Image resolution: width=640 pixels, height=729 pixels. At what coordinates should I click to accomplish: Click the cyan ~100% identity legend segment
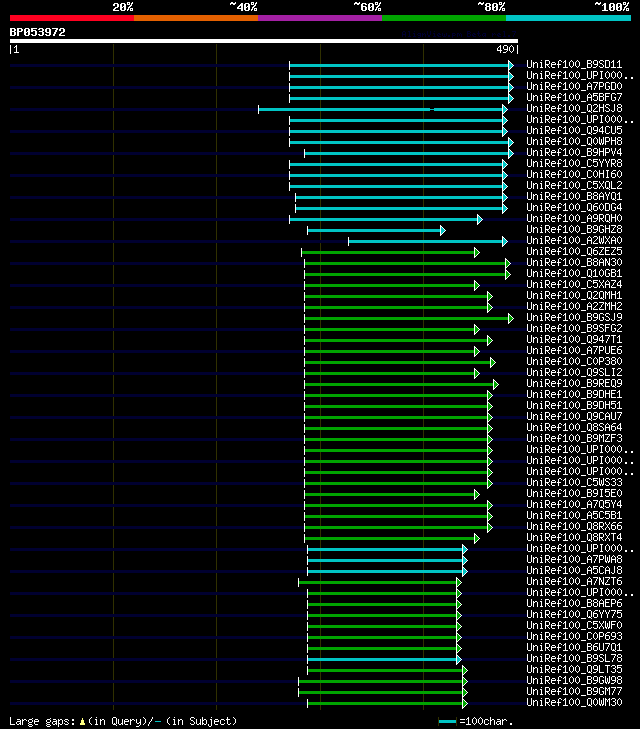pyautogui.click(x=568, y=18)
